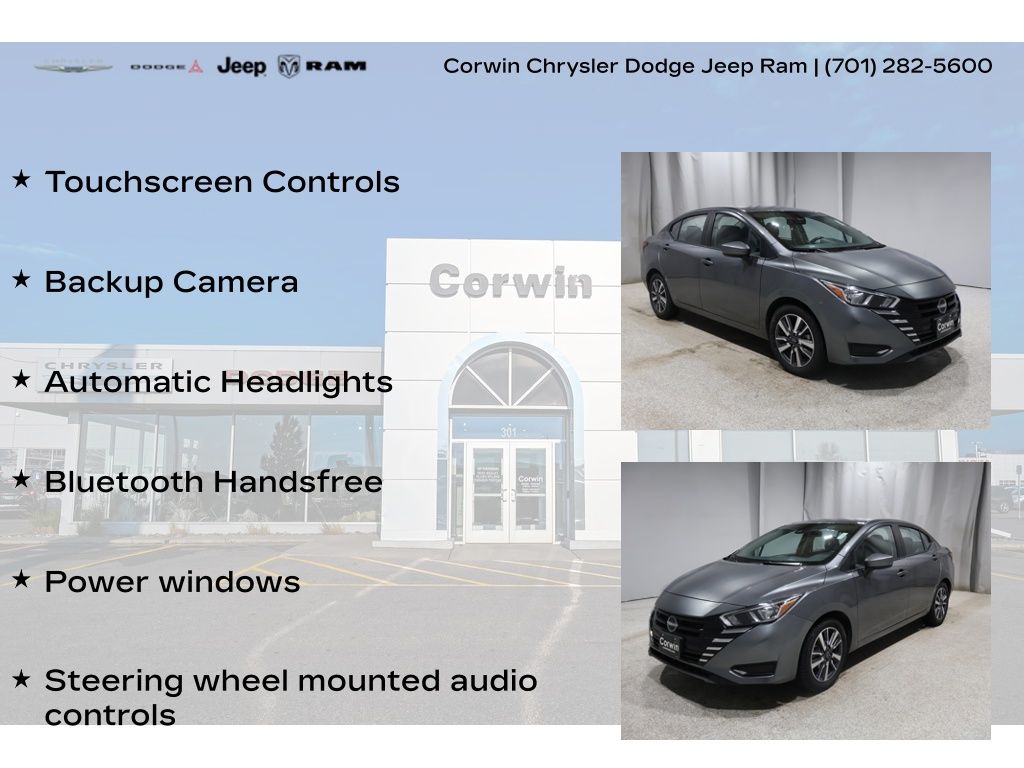The width and height of the screenshot is (1024, 768).
Task: Select the Backup Camera feature text
Action: click(x=171, y=282)
